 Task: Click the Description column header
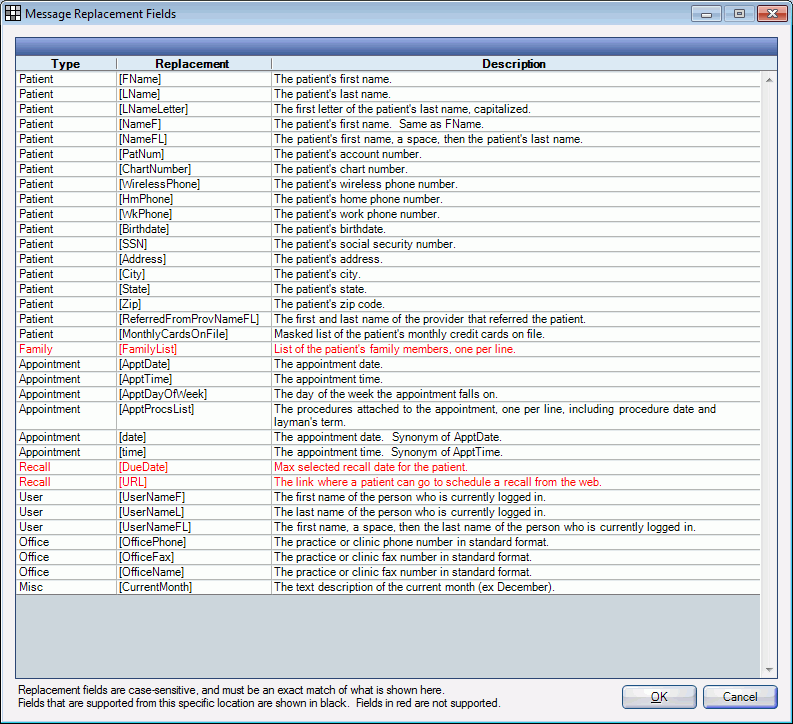(x=514, y=64)
